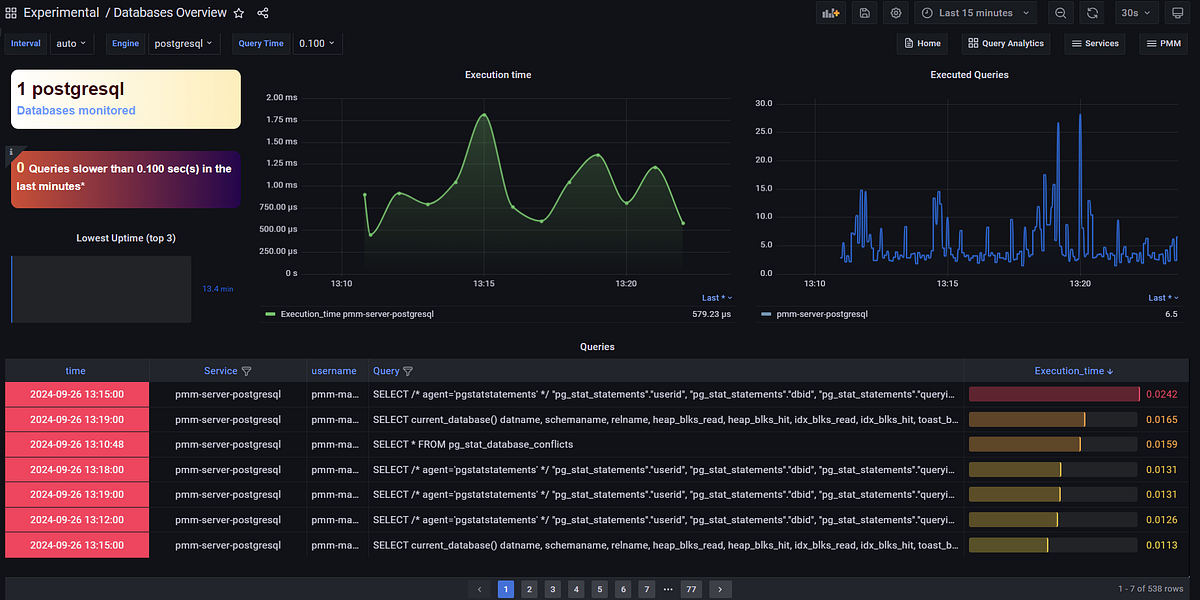The height and width of the screenshot is (600, 1200).
Task: Mark the dashboard as favorite with the star
Action: tap(238, 12)
